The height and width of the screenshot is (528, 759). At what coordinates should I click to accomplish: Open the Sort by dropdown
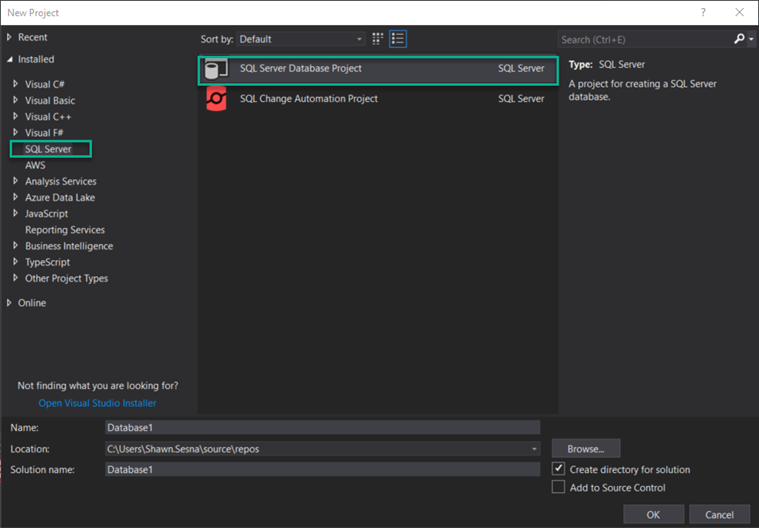coord(300,39)
